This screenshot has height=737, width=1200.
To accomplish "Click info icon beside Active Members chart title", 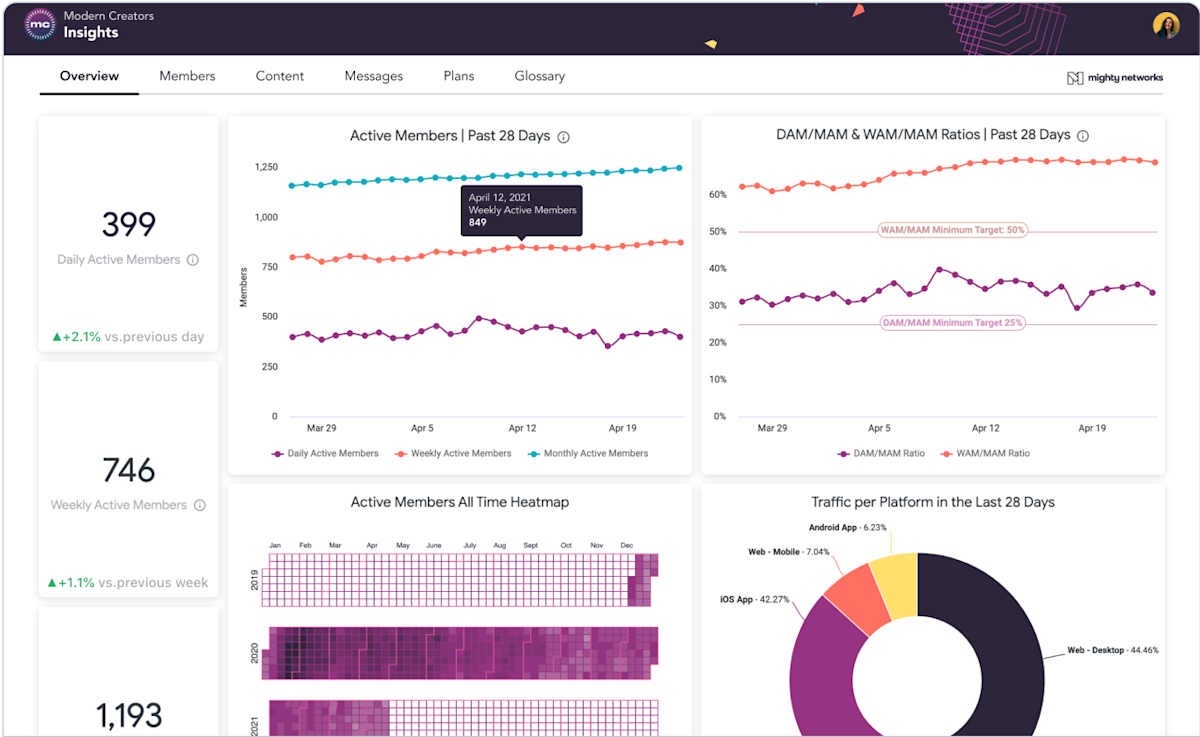I will click(x=563, y=137).
